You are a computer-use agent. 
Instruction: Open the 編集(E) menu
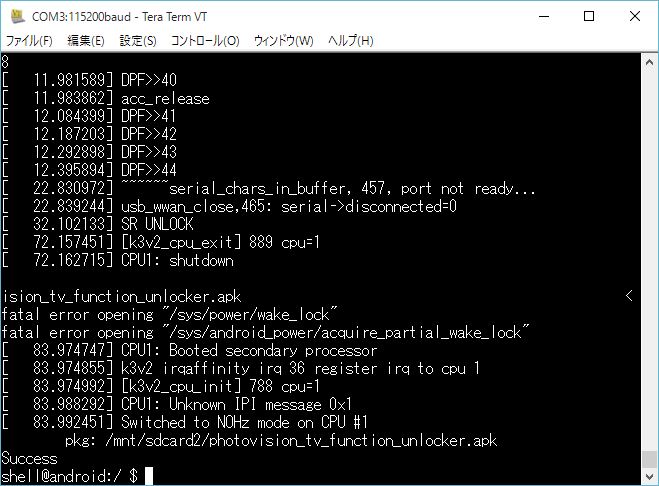86,41
